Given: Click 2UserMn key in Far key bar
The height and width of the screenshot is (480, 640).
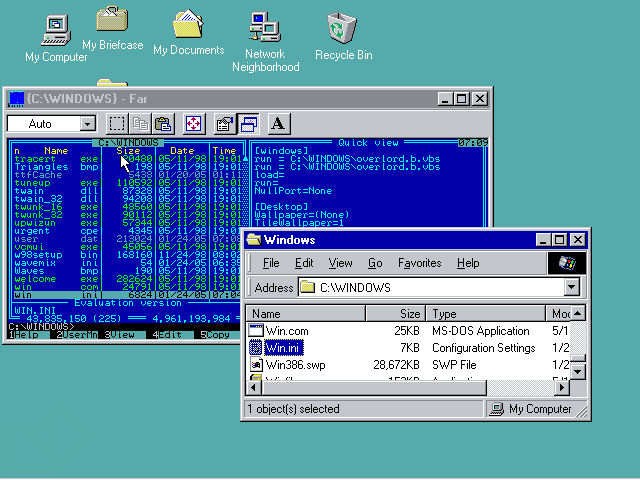Looking at the screenshot, I should tap(77, 335).
